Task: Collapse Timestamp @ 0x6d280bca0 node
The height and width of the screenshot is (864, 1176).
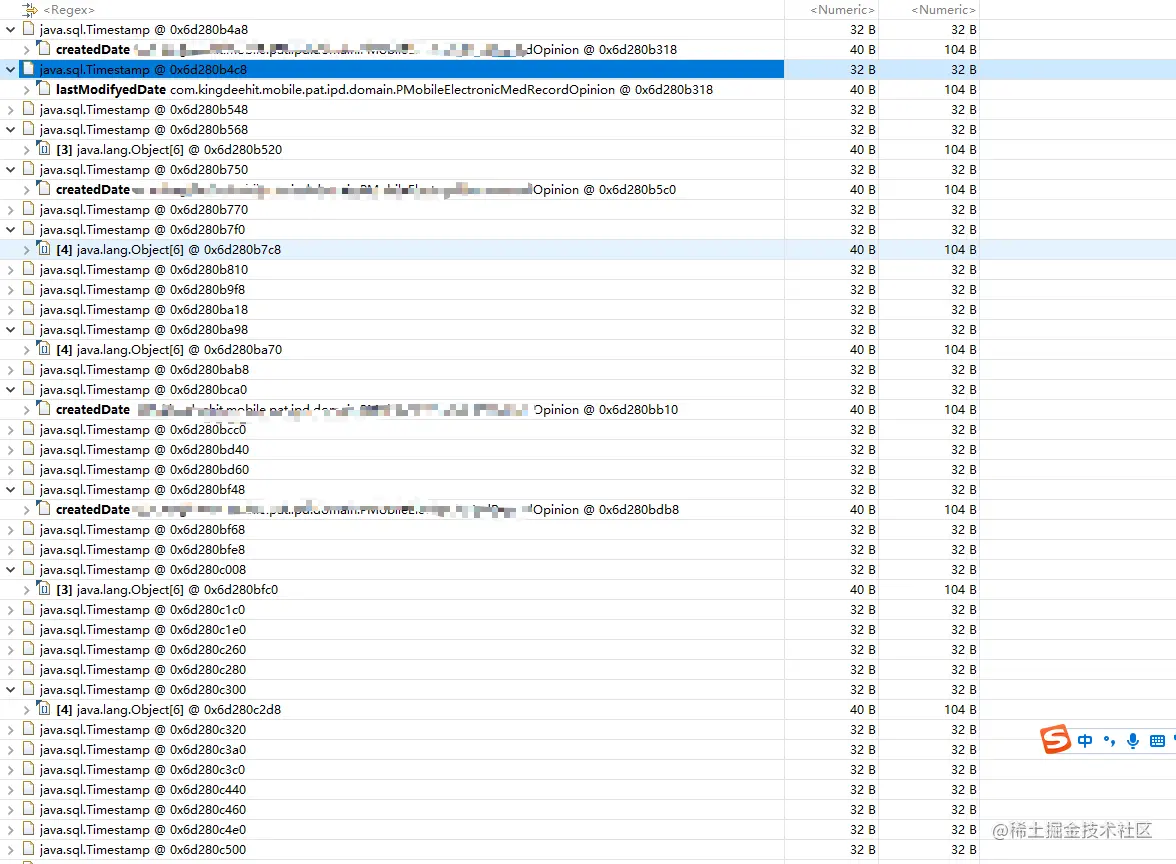Action: [10, 390]
